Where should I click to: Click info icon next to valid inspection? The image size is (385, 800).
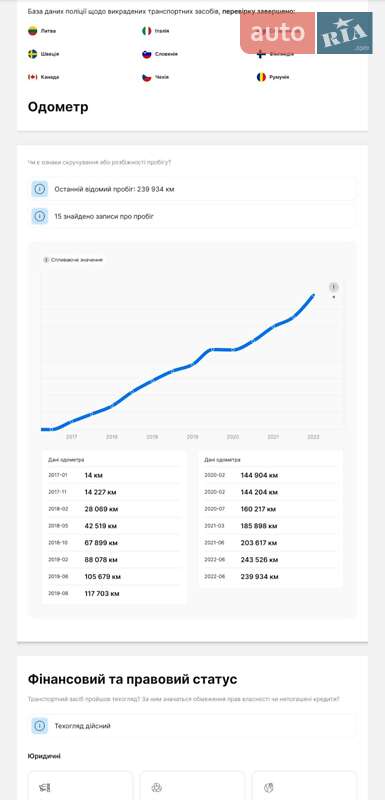click(x=40, y=726)
